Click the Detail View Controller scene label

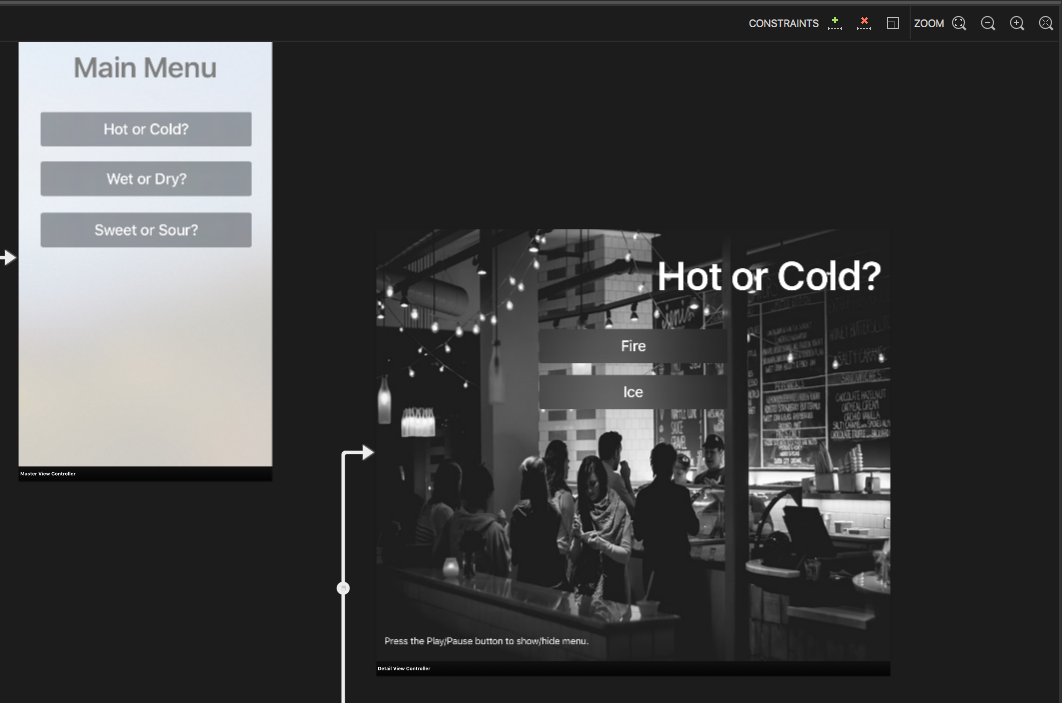click(x=404, y=667)
